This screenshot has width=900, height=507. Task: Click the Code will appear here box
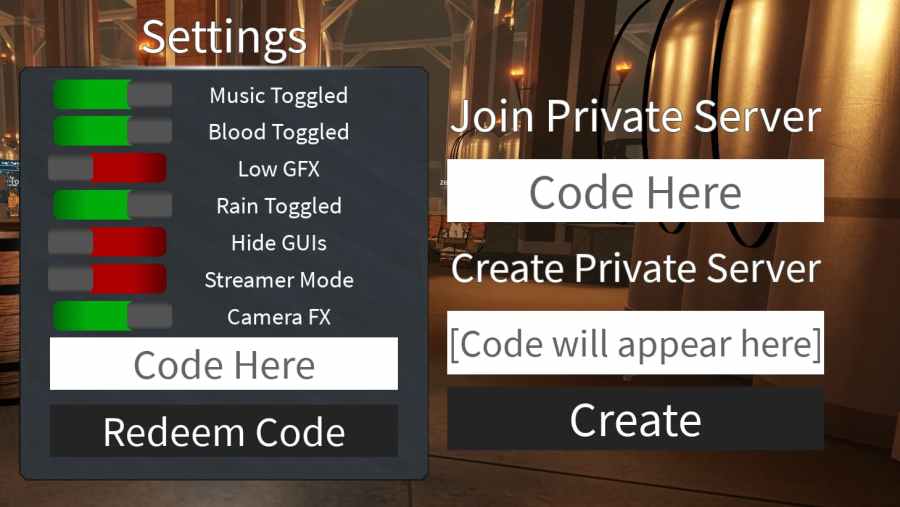tap(635, 343)
